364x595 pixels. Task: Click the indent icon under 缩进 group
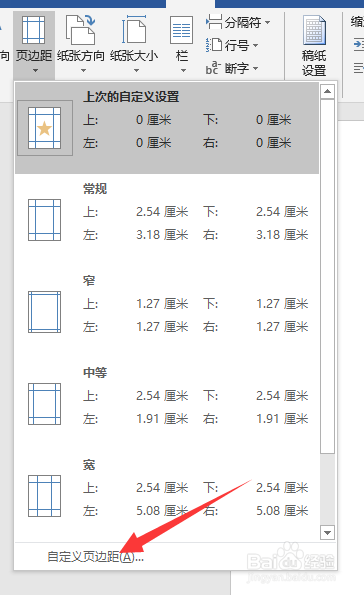coord(358,44)
